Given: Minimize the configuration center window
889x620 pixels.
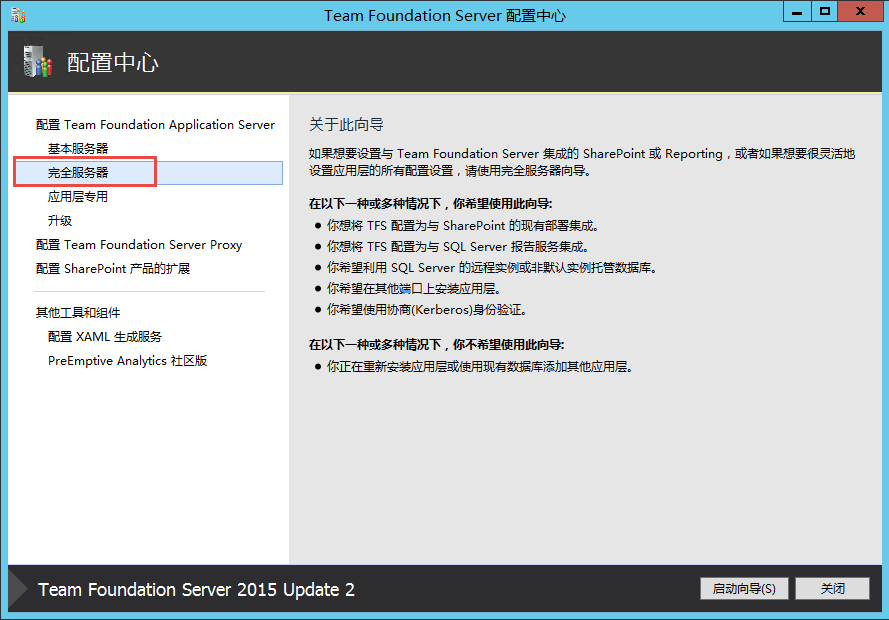Looking at the screenshot, I should 797,11.
